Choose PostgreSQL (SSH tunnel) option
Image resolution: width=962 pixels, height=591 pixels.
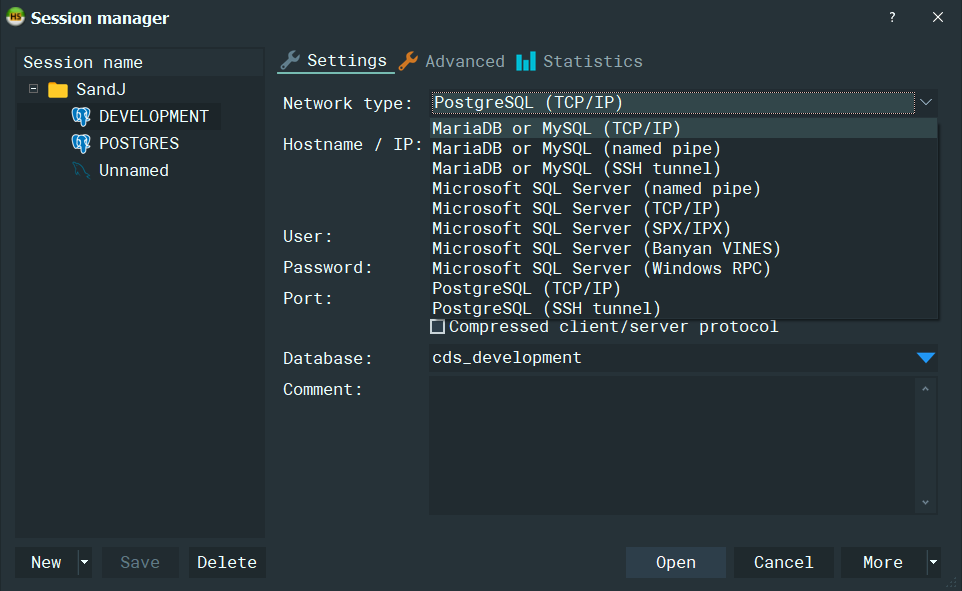click(684, 308)
